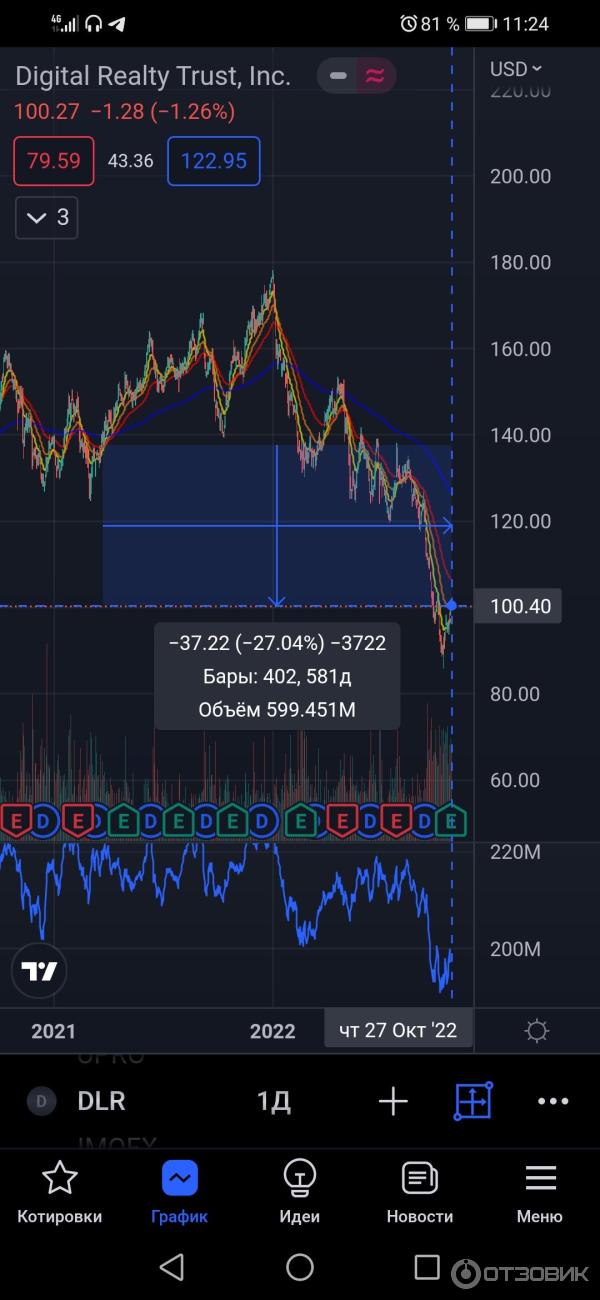Tap the red sell price 79.59

(54, 161)
